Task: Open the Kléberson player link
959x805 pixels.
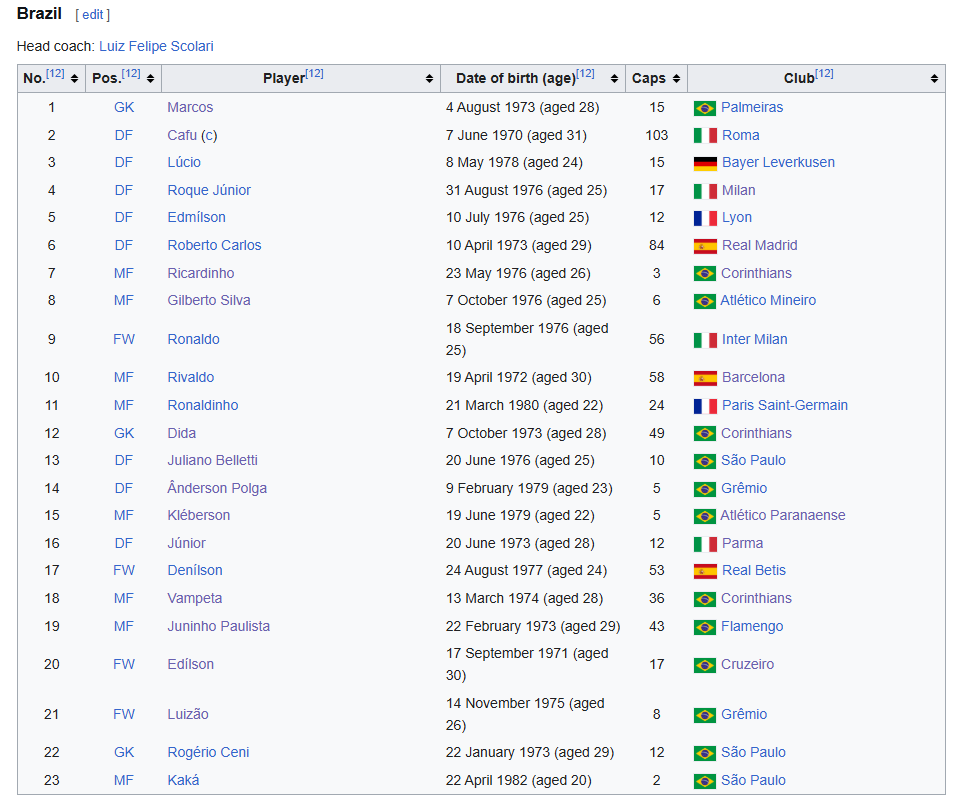Action: click(x=199, y=516)
